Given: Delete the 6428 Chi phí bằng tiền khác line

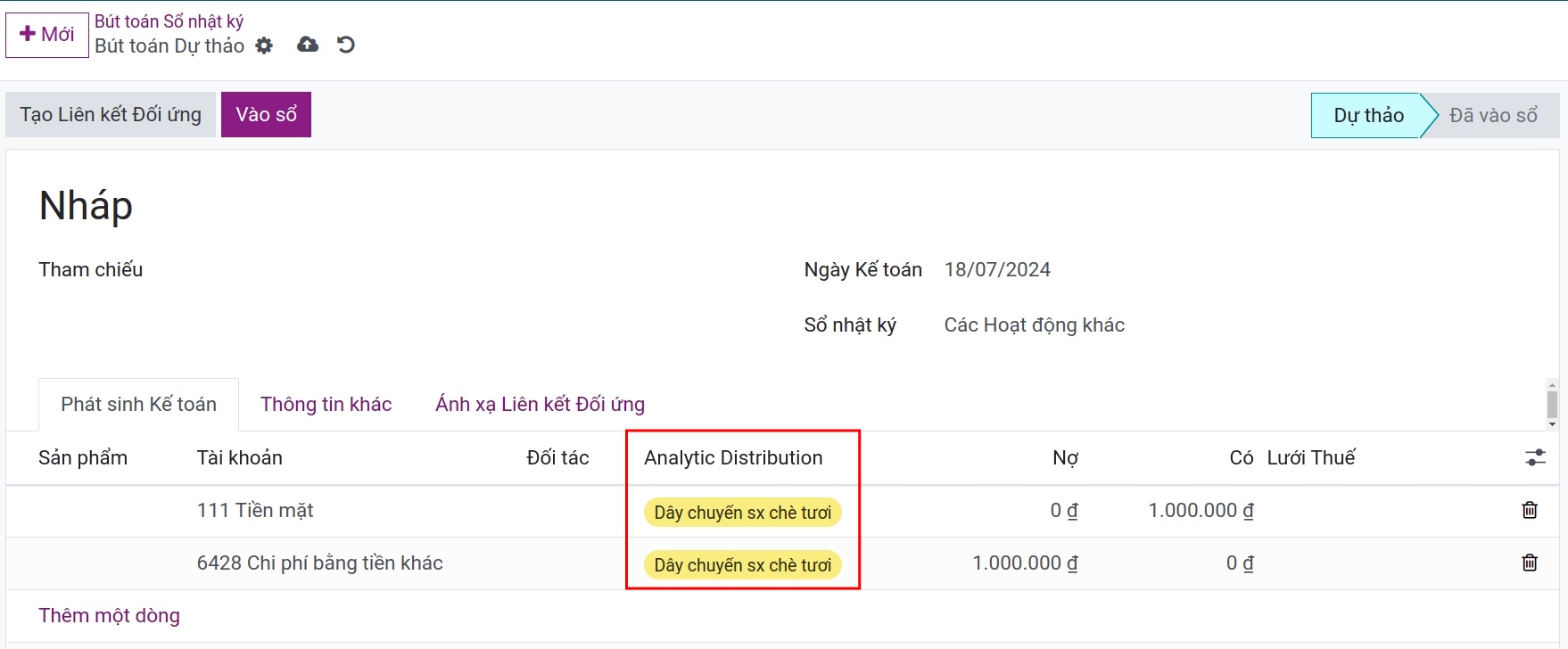Looking at the screenshot, I should [1529, 563].
